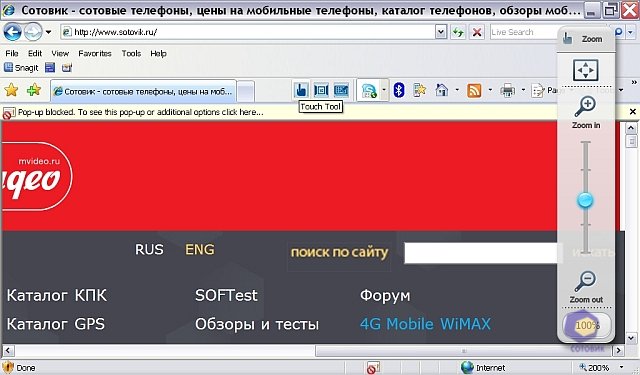Activate the Touch Tool hand icon
This screenshot has width=640, height=375.
click(301, 90)
